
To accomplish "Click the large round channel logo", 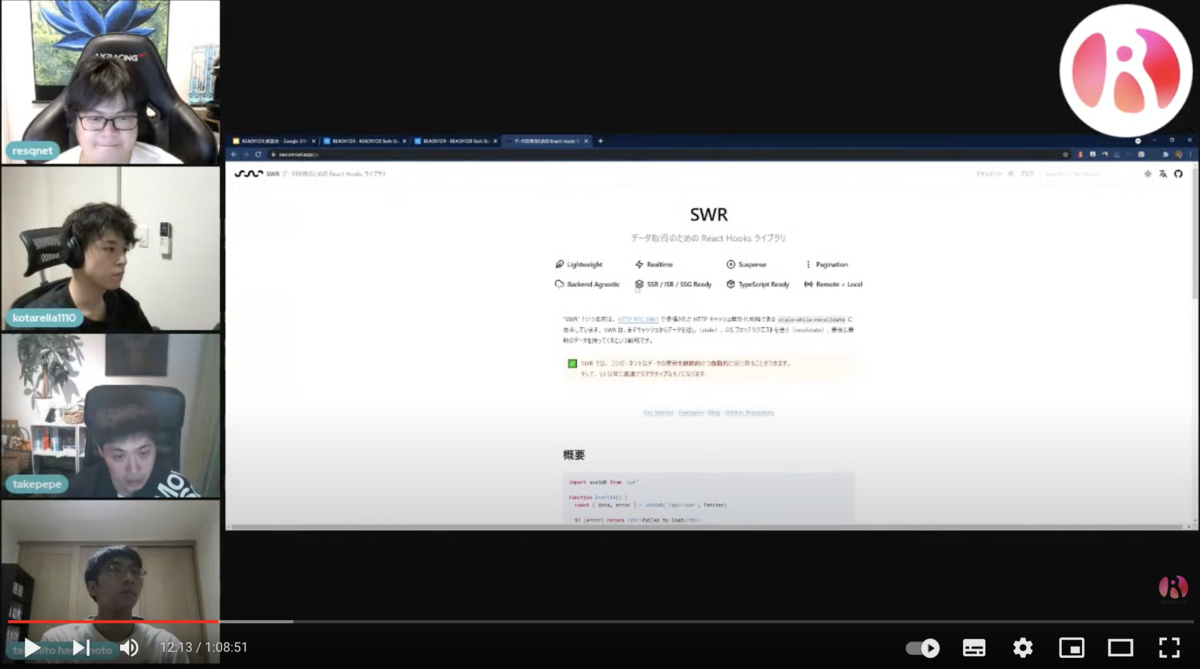I will [x=1126, y=70].
